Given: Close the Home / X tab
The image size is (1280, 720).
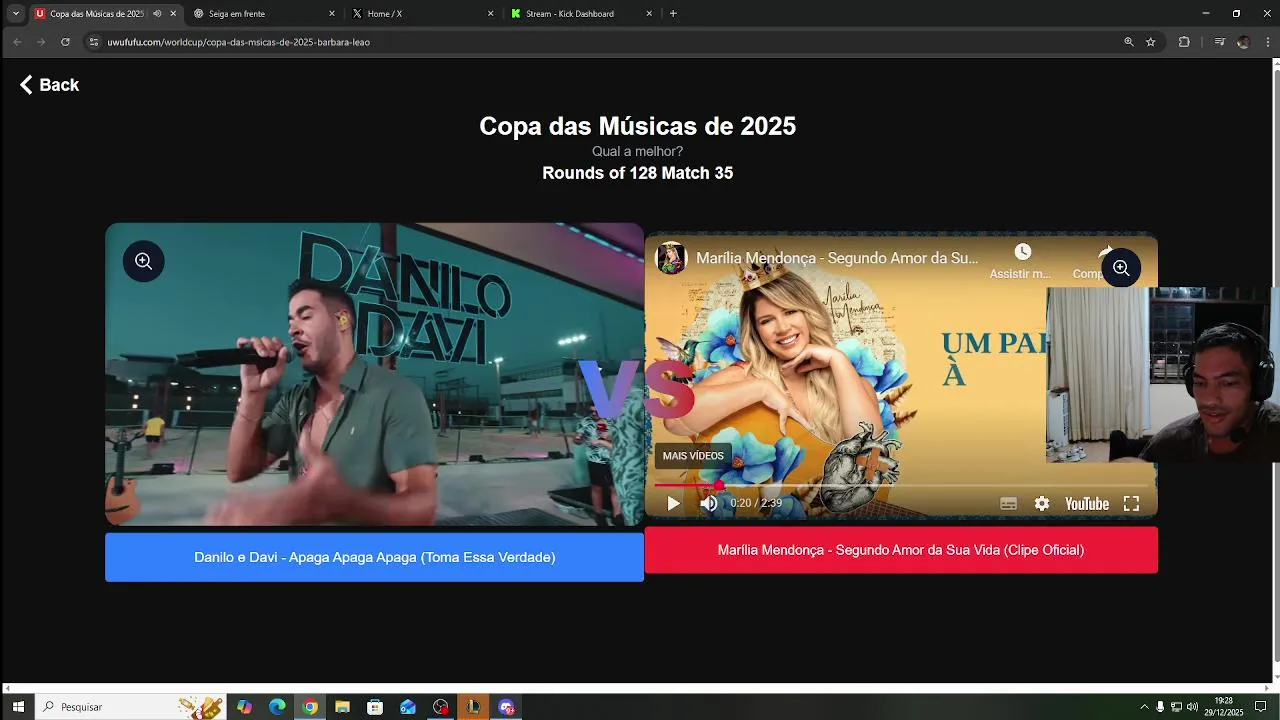Looking at the screenshot, I should [491, 14].
